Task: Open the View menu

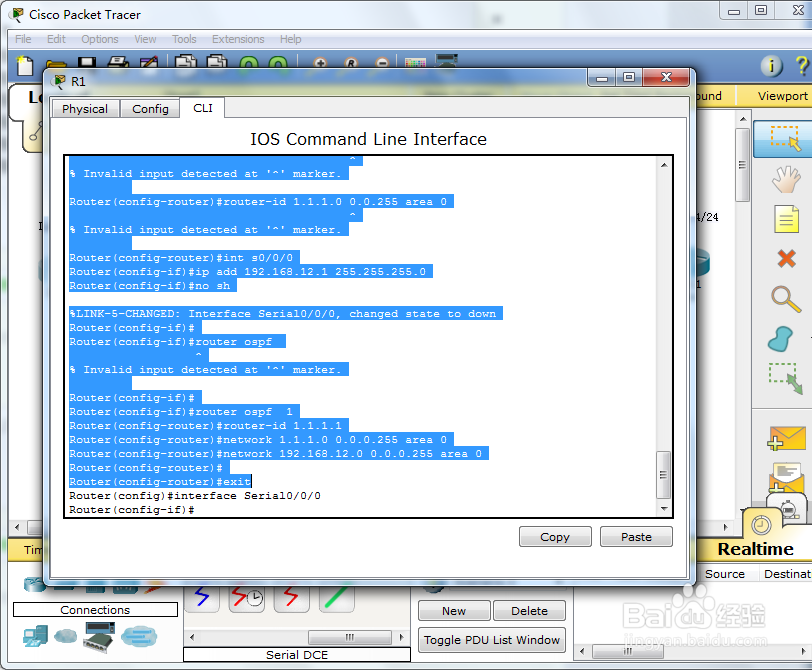Action: pos(145,39)
